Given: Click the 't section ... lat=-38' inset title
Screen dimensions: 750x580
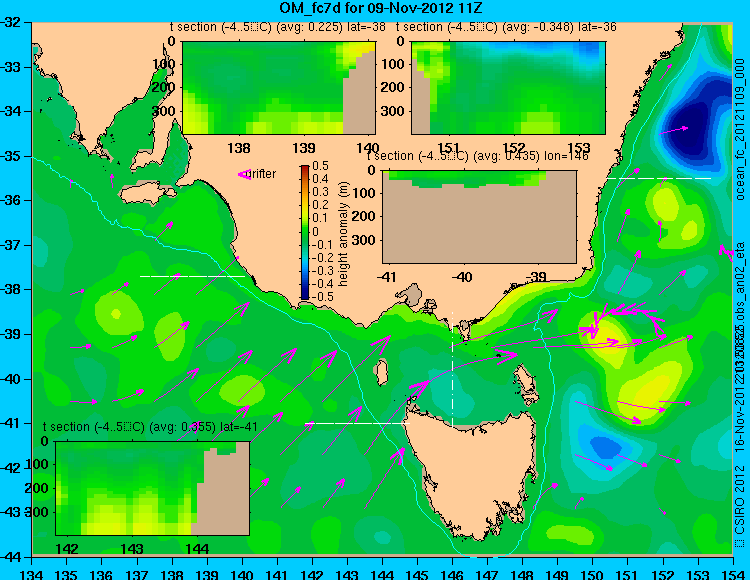Looking at the screenshot, I should coord(278,27).
